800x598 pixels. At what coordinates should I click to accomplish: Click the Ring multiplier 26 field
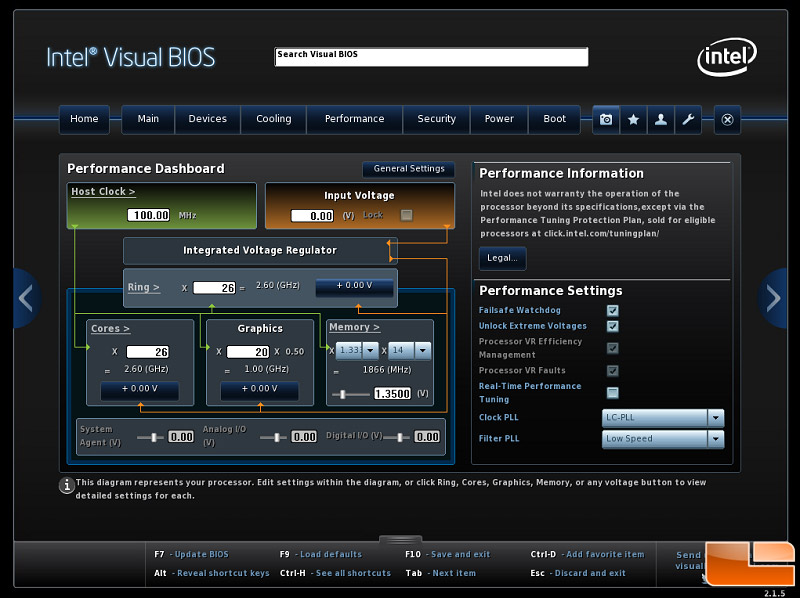pyautogui.click(x=214, y=288)
